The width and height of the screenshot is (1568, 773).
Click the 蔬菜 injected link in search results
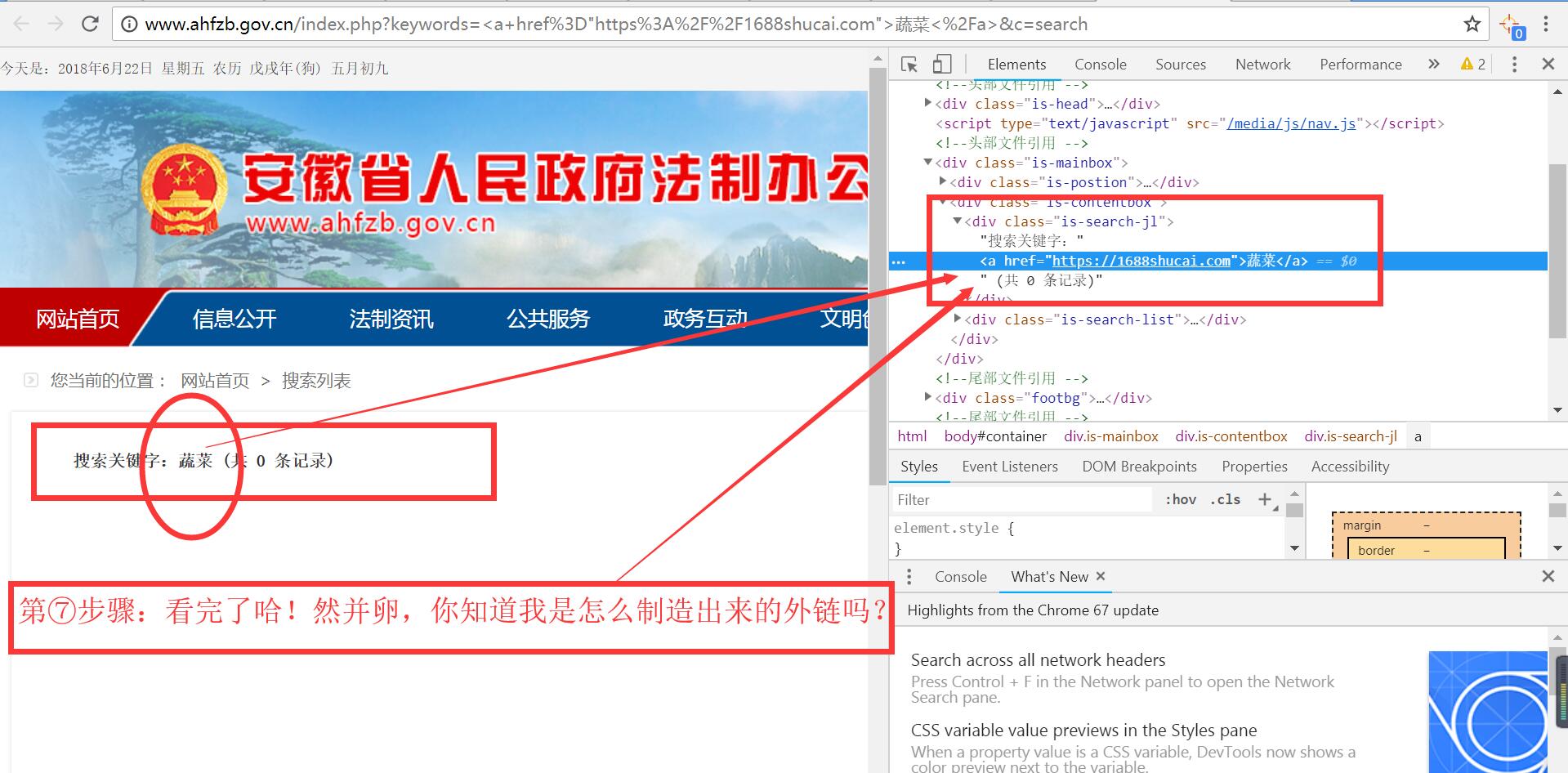pos(195,461)
